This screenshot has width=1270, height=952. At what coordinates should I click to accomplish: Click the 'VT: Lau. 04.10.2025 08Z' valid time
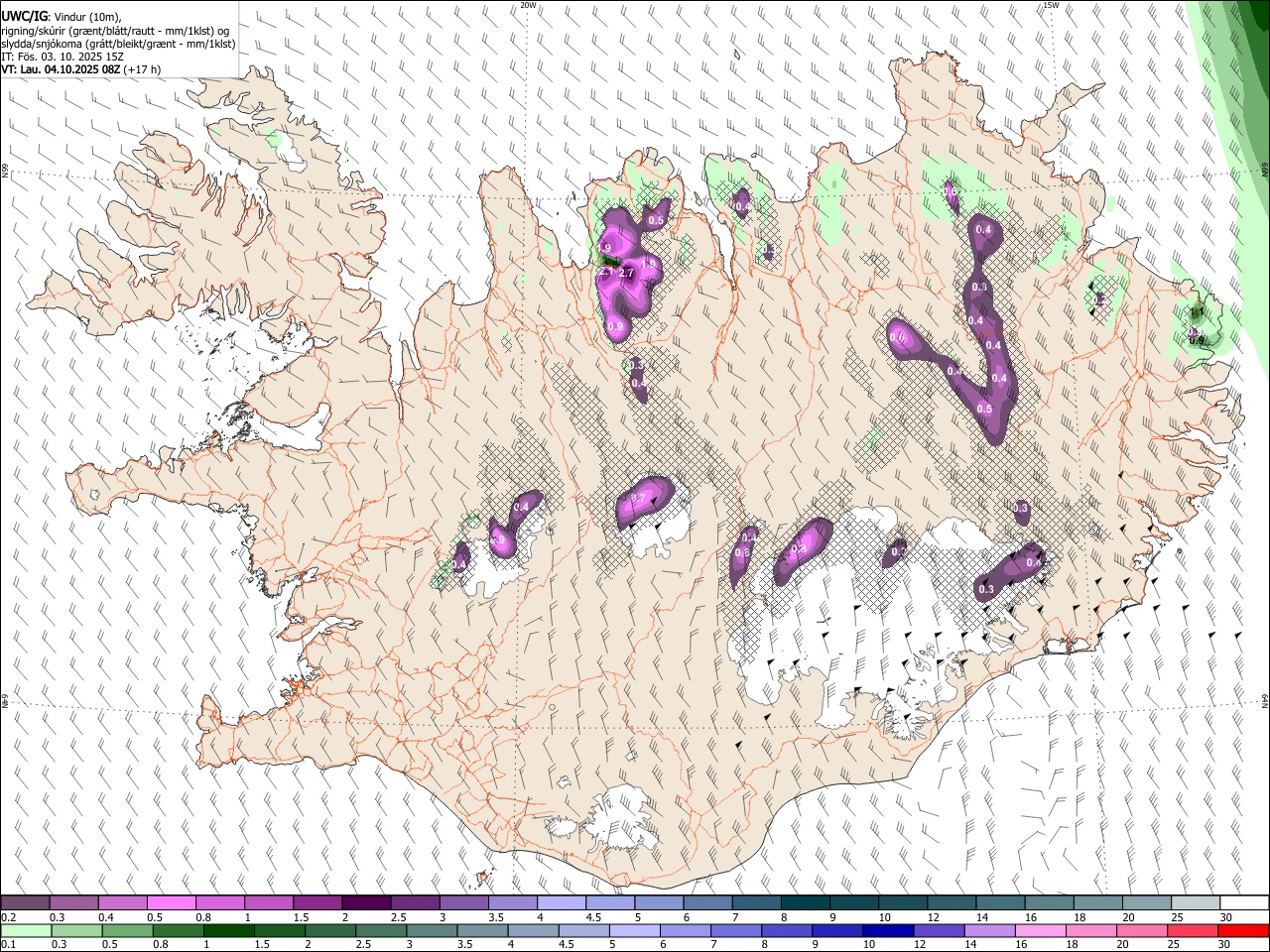click(x=61, y=70)
